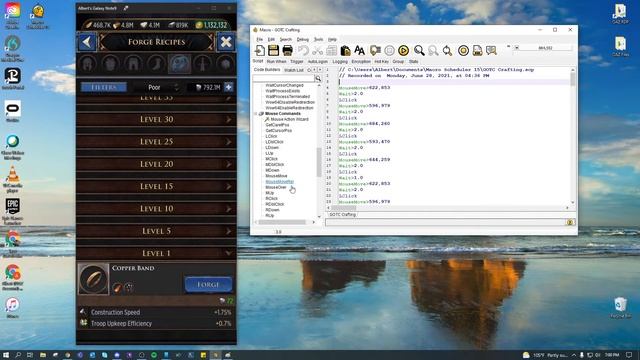Open the Debug menu
Viewport: 640px width, 360px height.
coord(302,40)
